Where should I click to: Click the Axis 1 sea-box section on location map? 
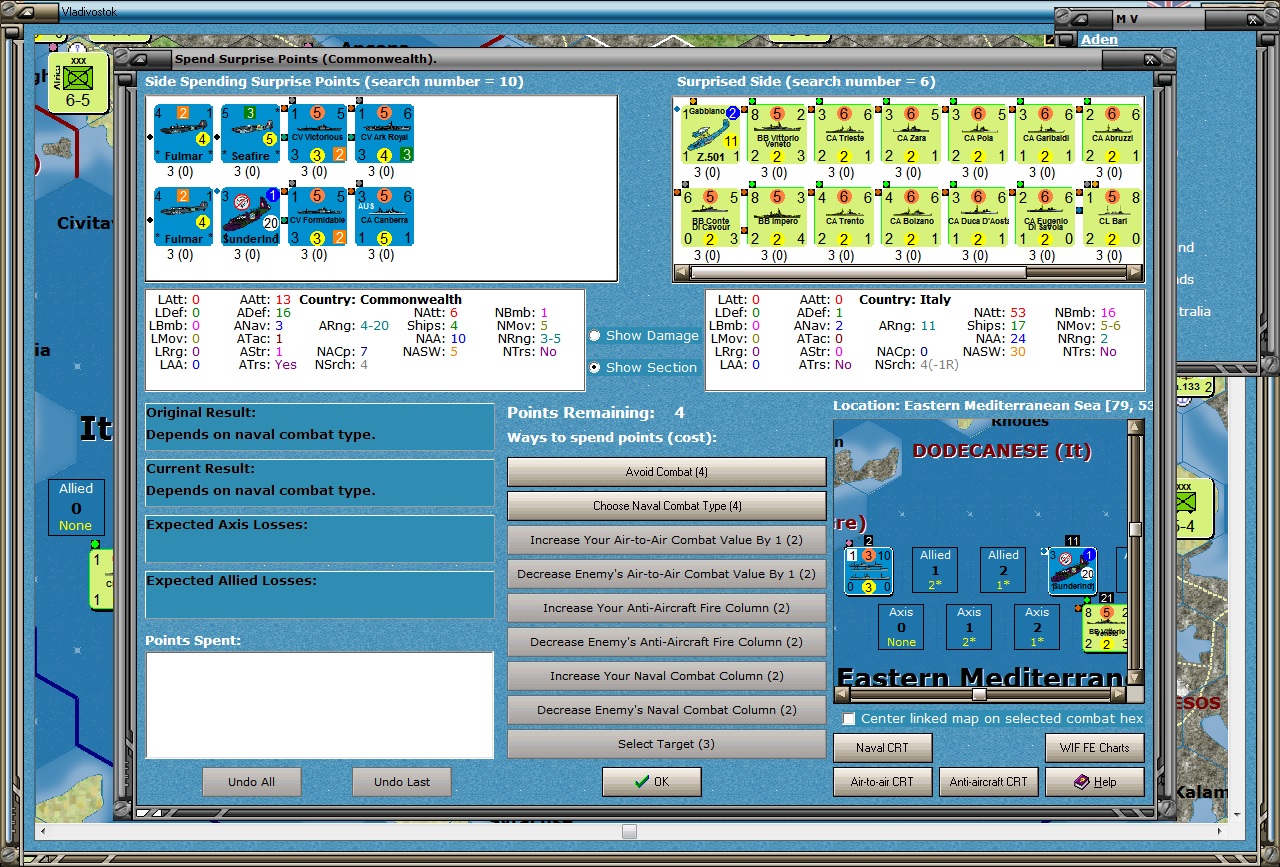(969, 627)
